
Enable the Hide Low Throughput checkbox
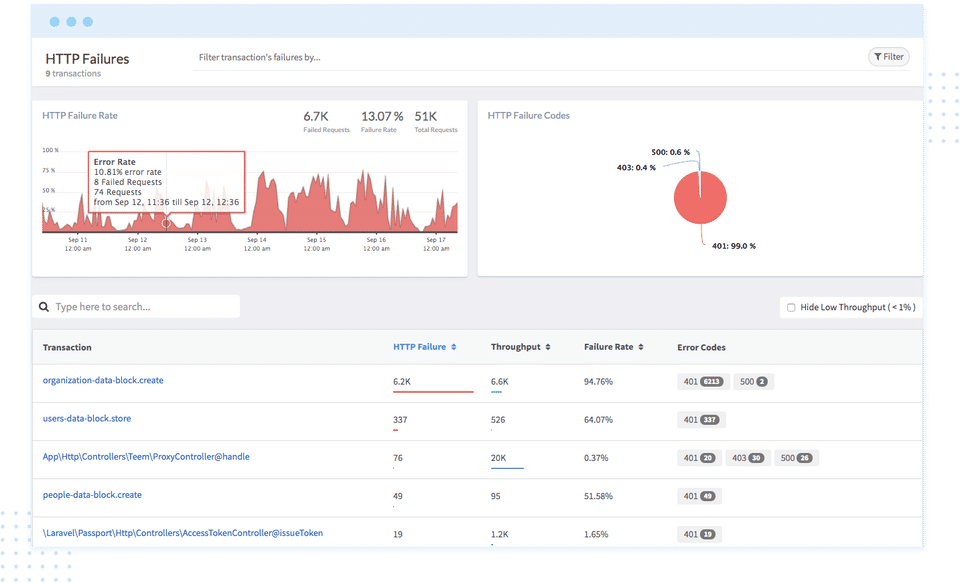click(x=791, y=307)
